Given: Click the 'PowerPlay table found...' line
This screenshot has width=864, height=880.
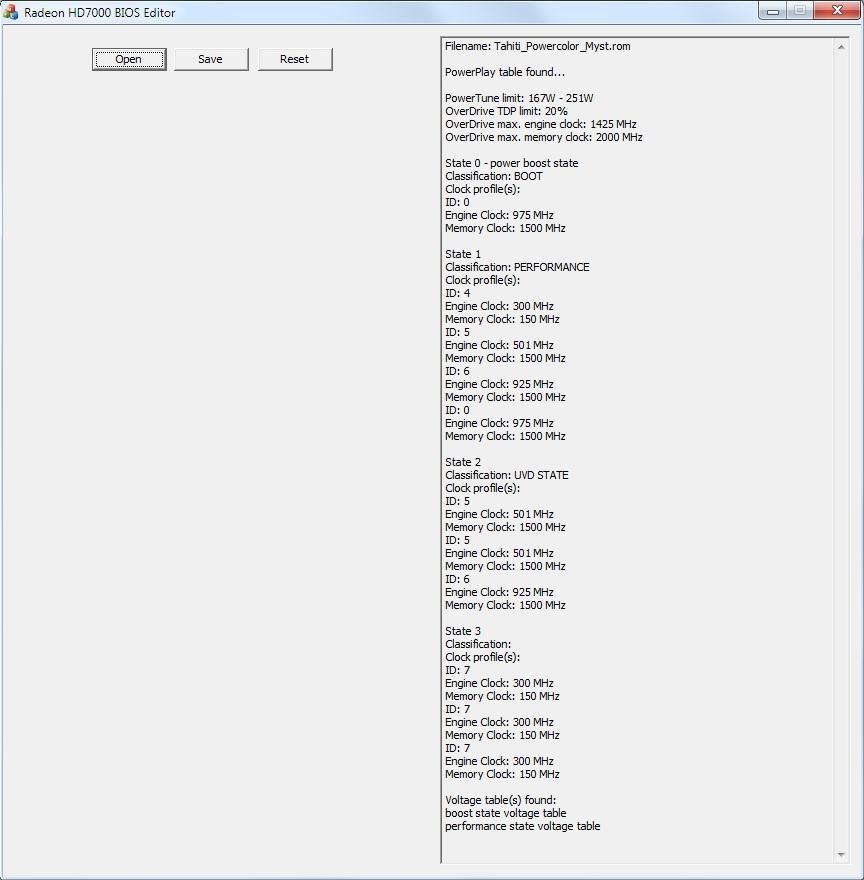Looking at the screenshot, I should pos(505,72).
